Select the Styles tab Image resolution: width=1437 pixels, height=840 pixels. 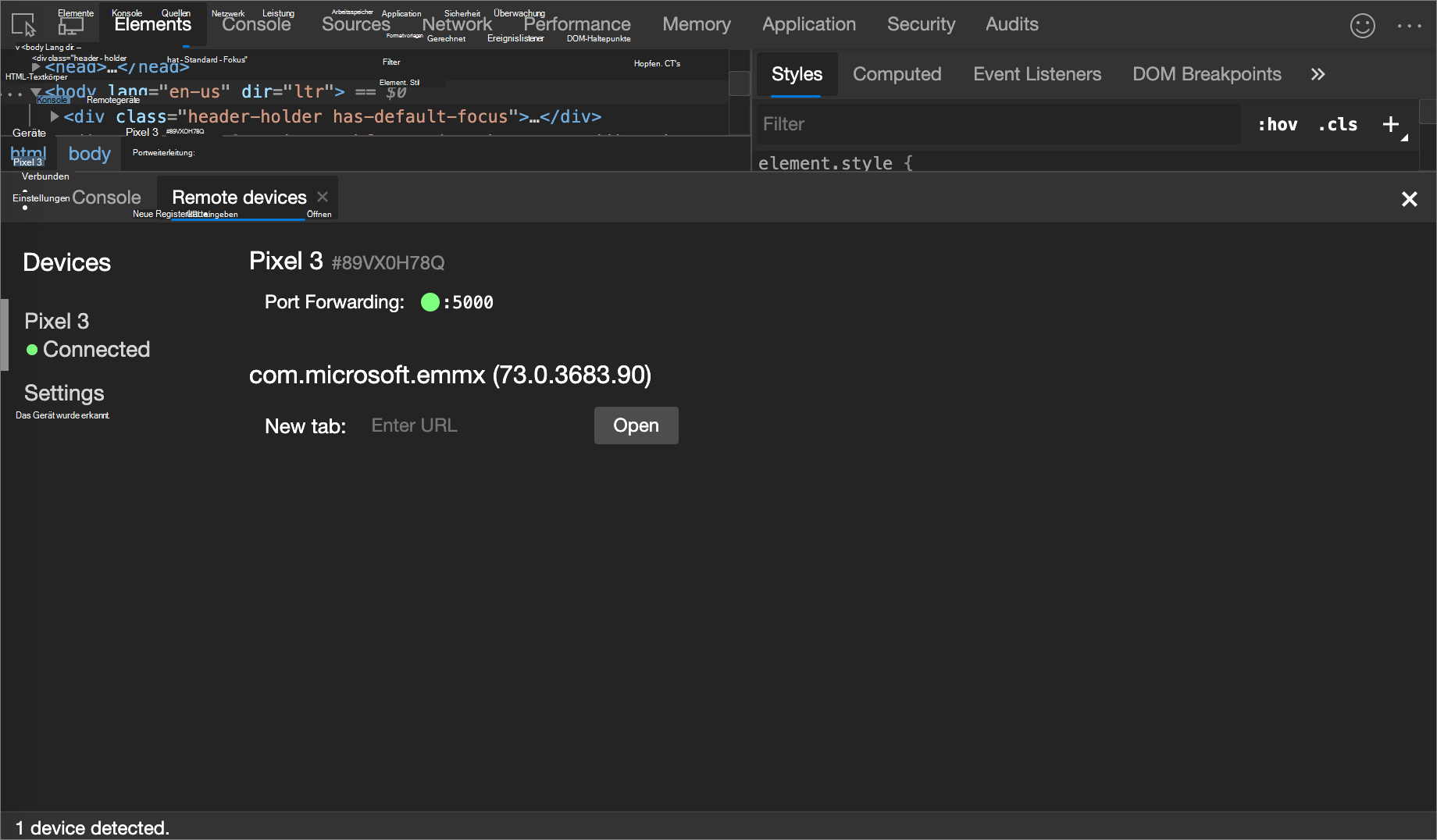click(x=797, y=74)
